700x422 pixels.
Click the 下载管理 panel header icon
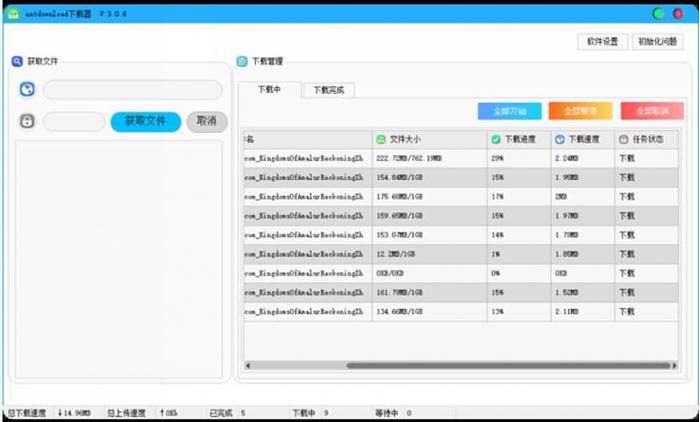point(242,61)
